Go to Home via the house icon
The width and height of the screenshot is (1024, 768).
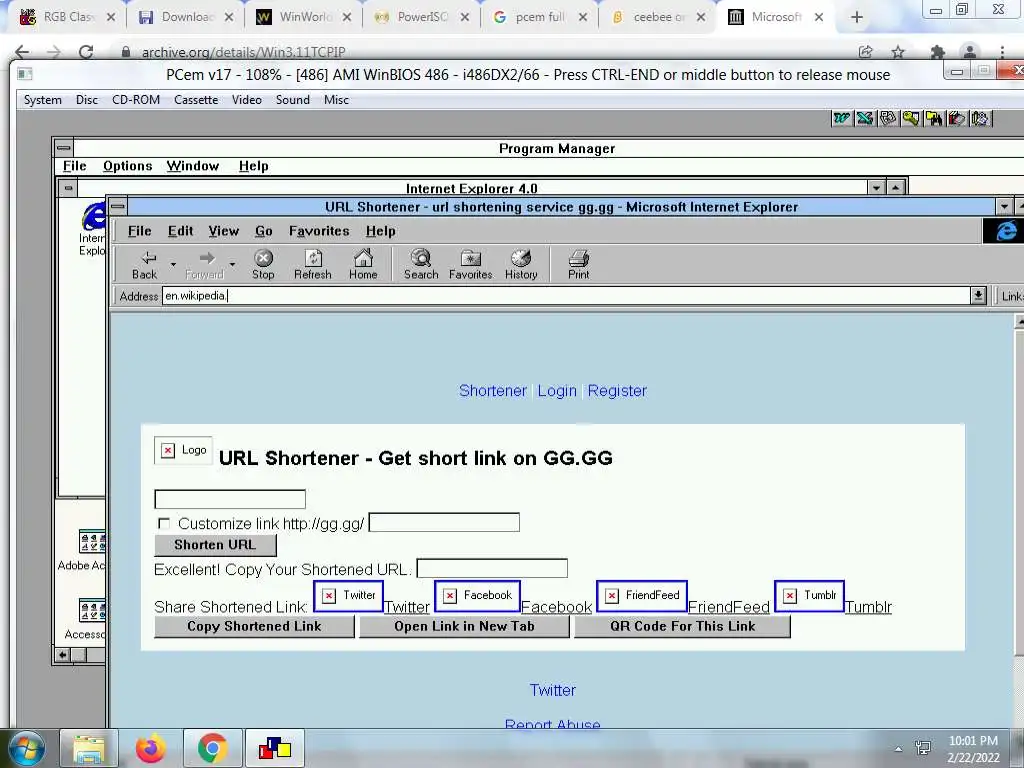click(x=363, y=258)
